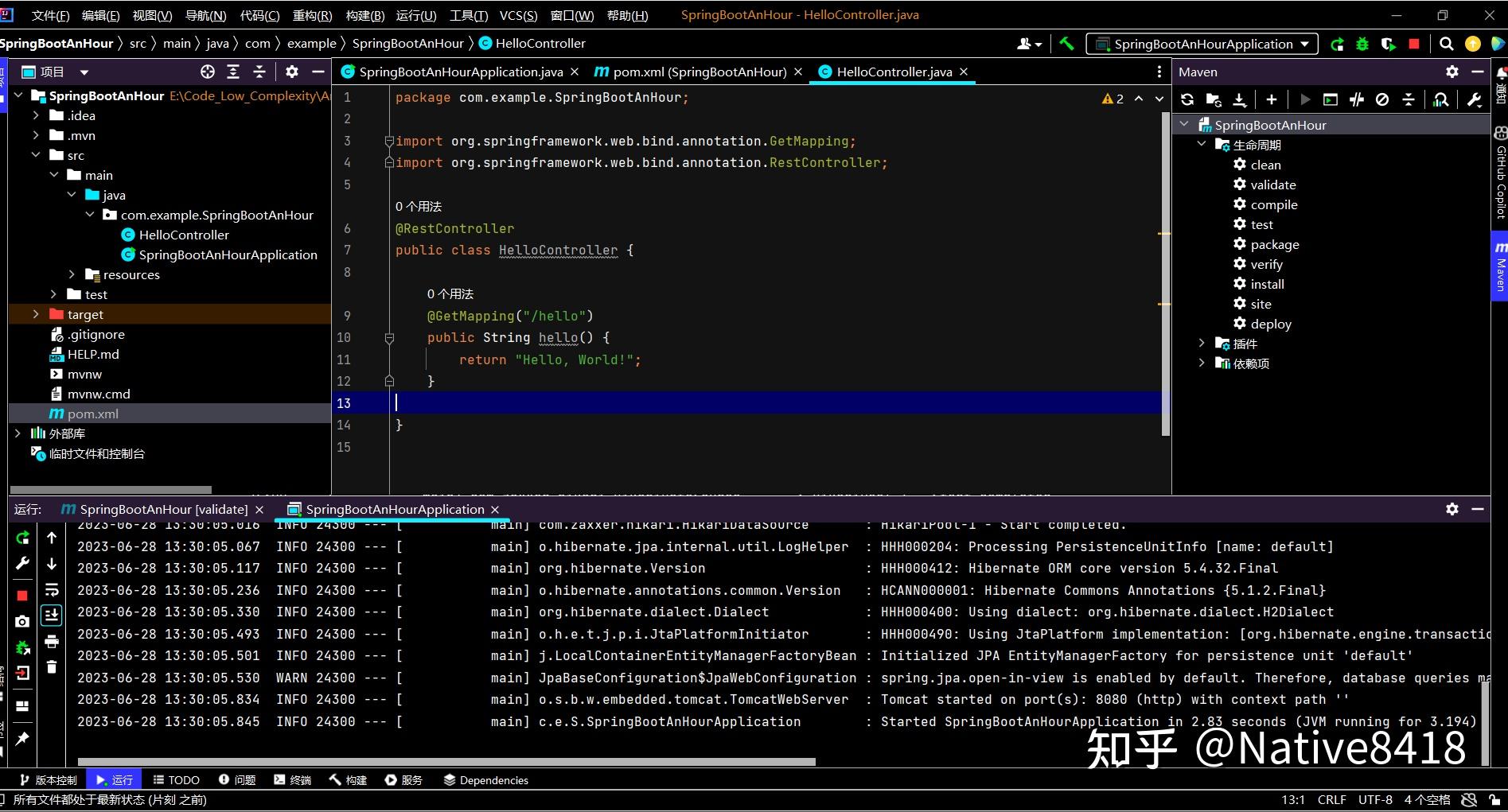Print the Run console output

(x=52, y=641)
